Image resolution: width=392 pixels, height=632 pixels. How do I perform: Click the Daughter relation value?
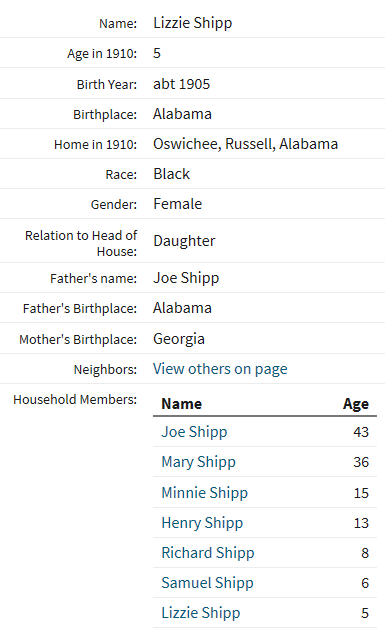point(184,241)
